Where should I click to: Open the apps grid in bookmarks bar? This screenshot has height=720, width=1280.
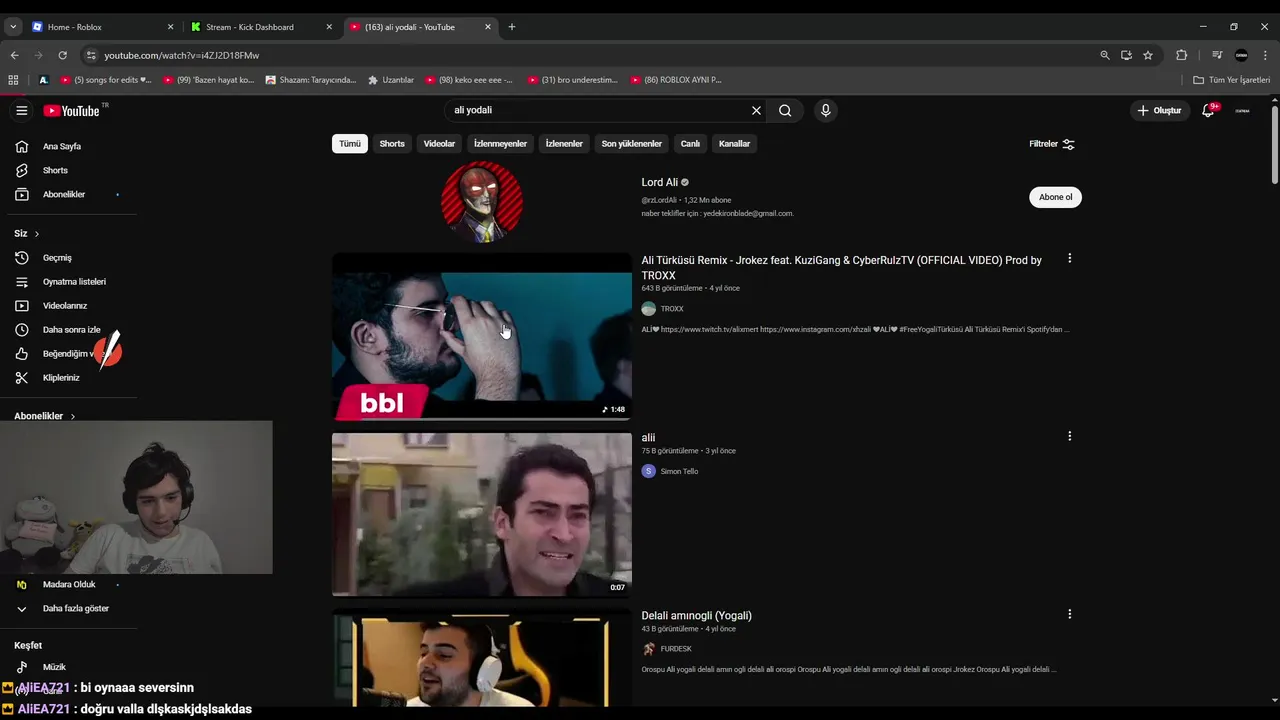click(13, 80)
